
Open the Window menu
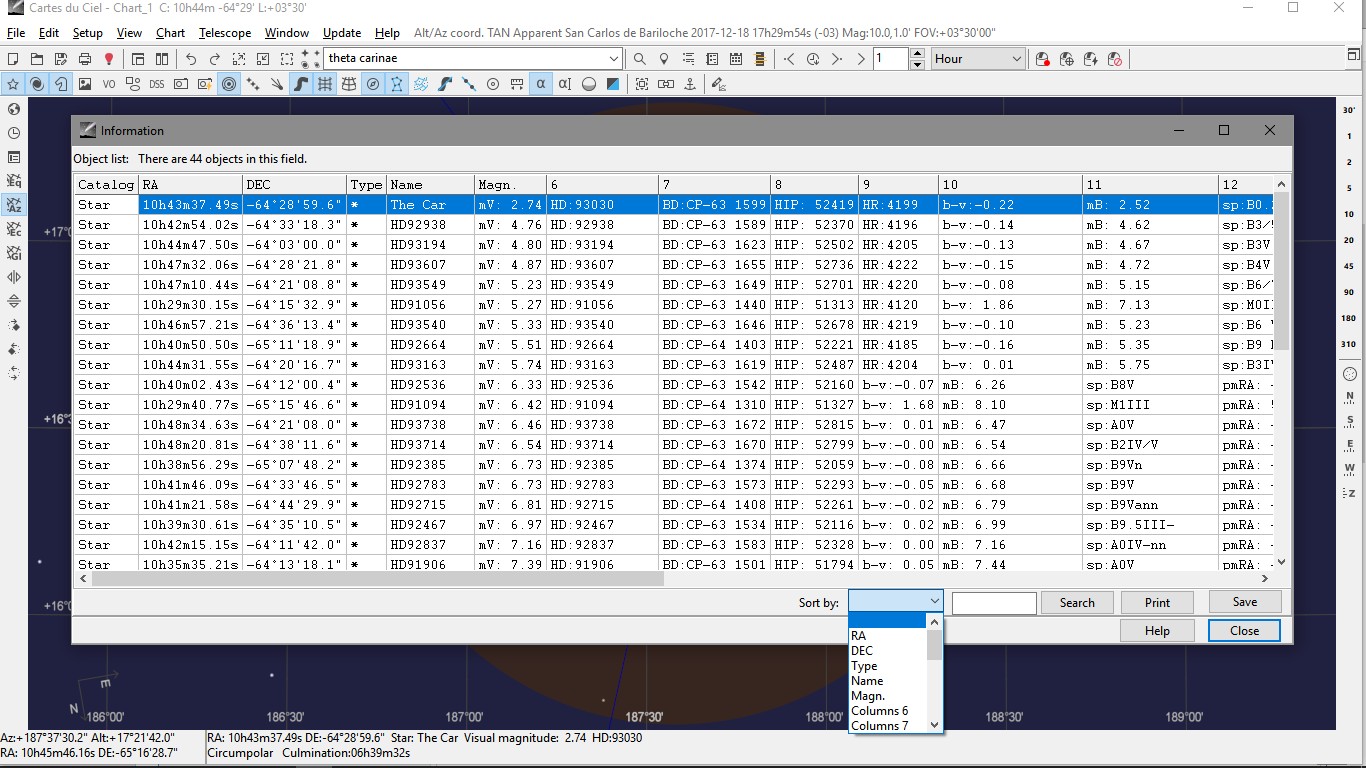click(287, 33)
